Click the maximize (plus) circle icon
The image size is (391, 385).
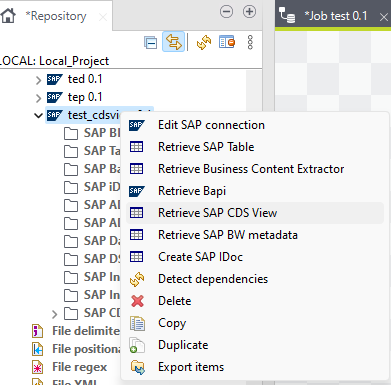pos(249,12)
